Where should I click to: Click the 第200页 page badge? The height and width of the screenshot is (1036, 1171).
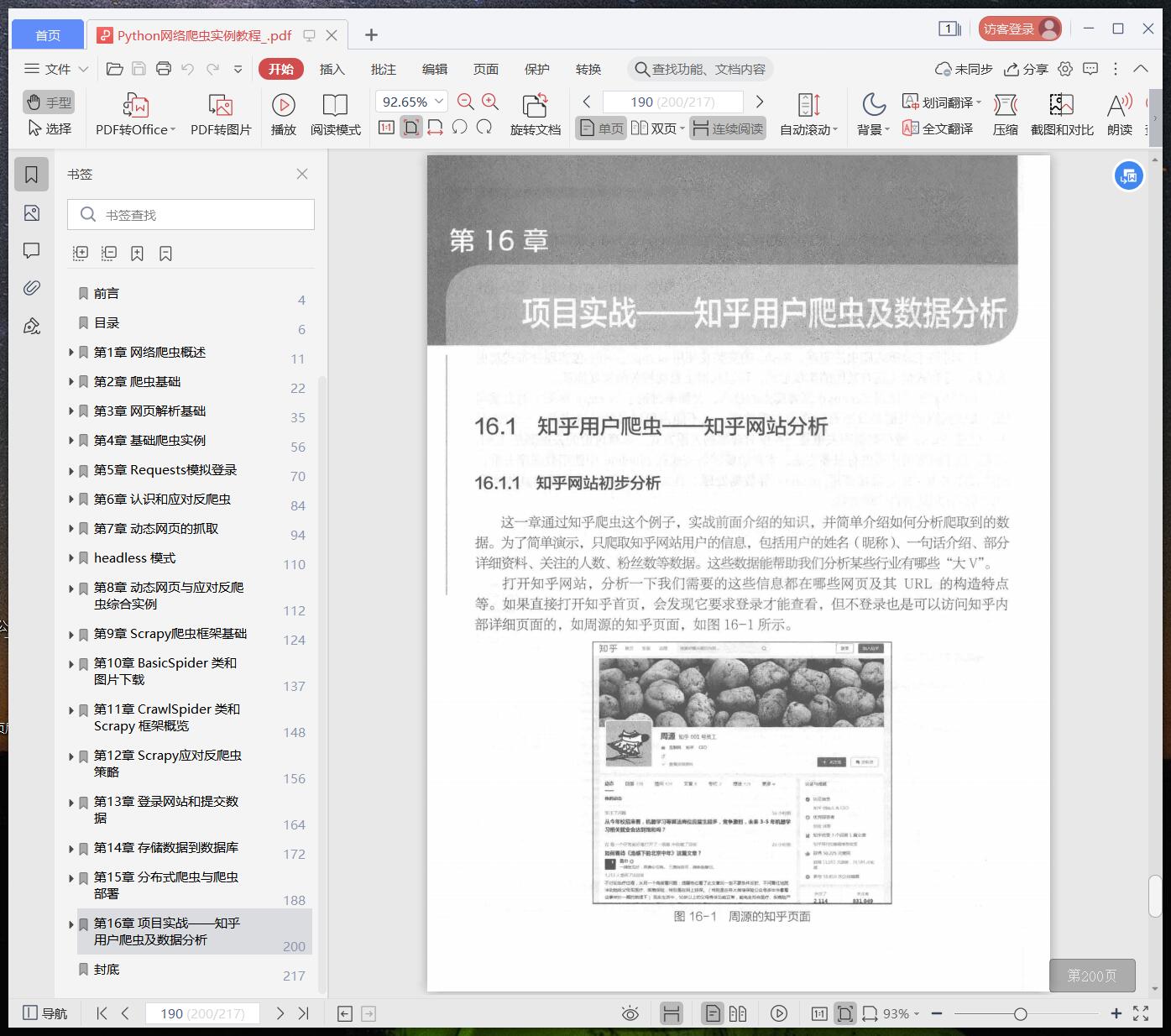point(1092,976)
